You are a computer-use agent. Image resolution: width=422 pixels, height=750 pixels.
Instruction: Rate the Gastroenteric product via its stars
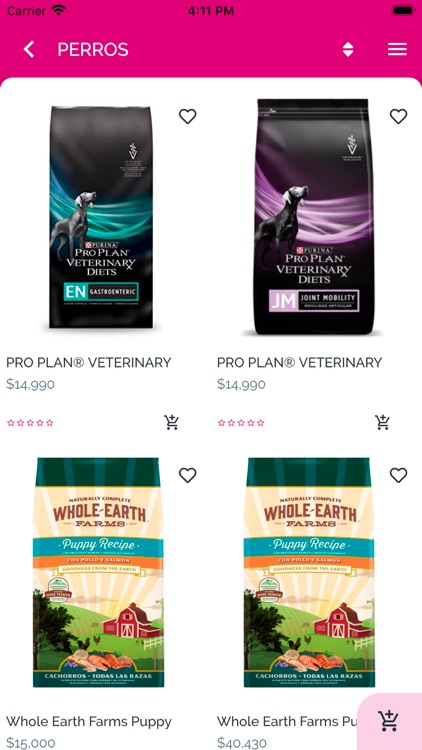coord(30,423)
